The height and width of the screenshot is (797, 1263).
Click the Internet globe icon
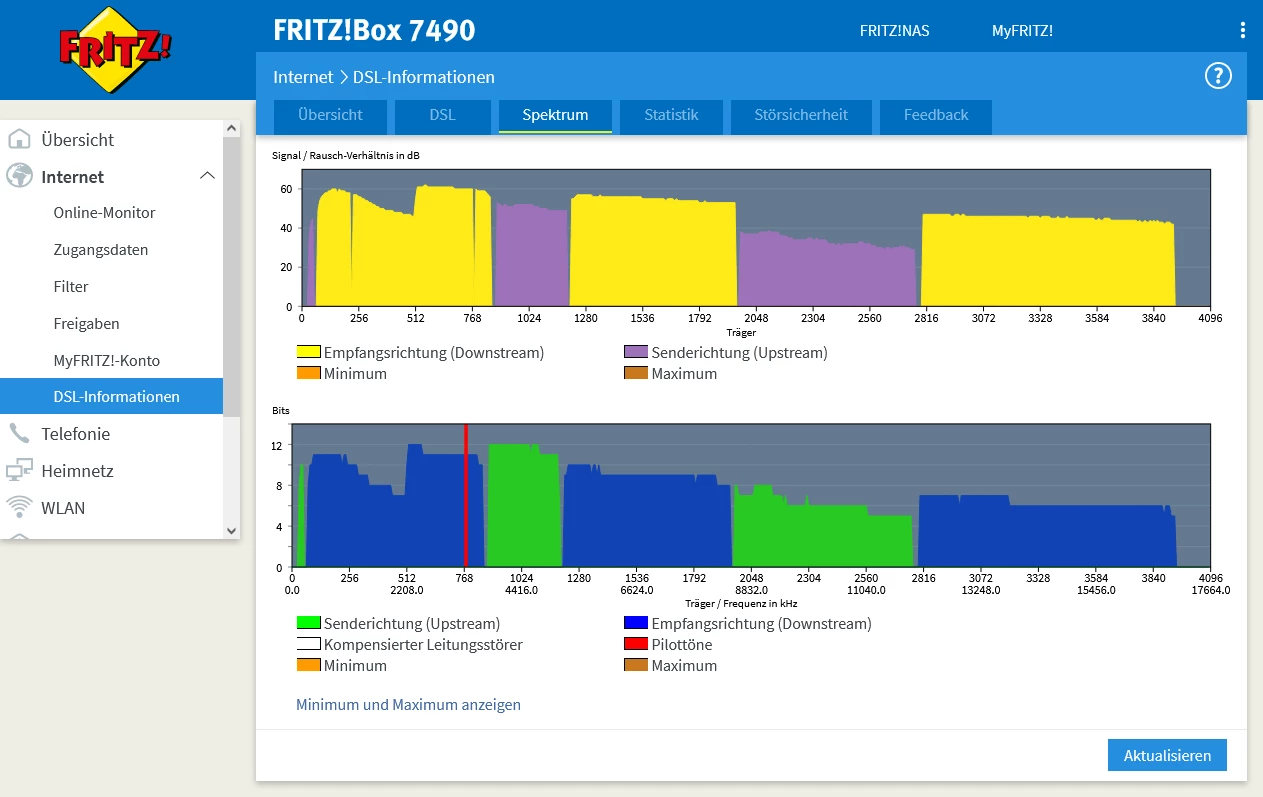19,177
